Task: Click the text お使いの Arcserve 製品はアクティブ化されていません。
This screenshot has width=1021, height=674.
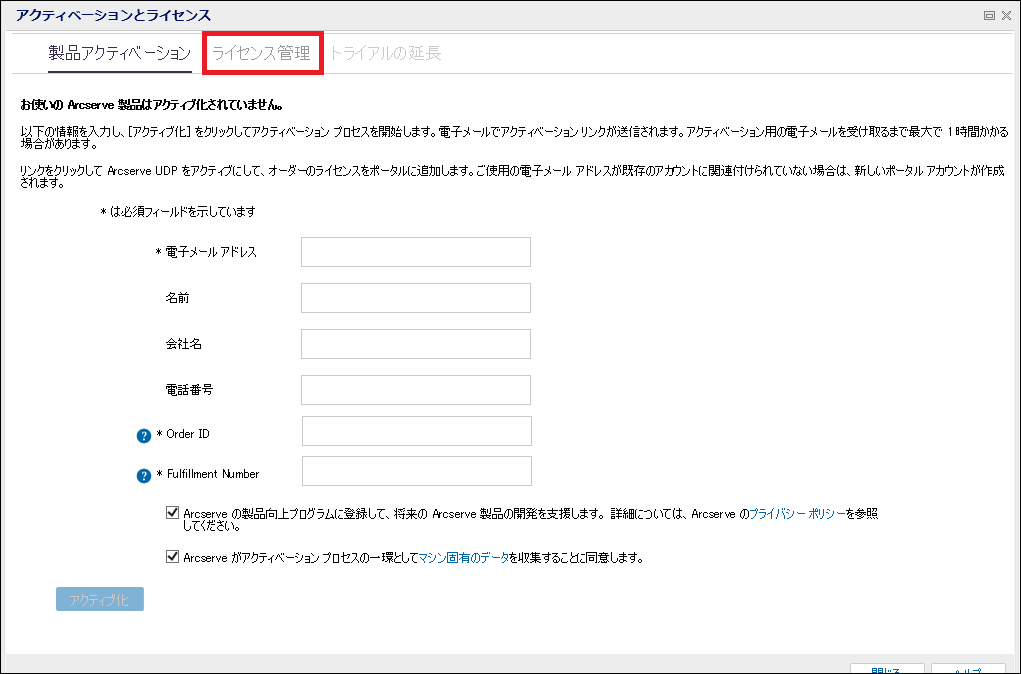Action: 151,105
